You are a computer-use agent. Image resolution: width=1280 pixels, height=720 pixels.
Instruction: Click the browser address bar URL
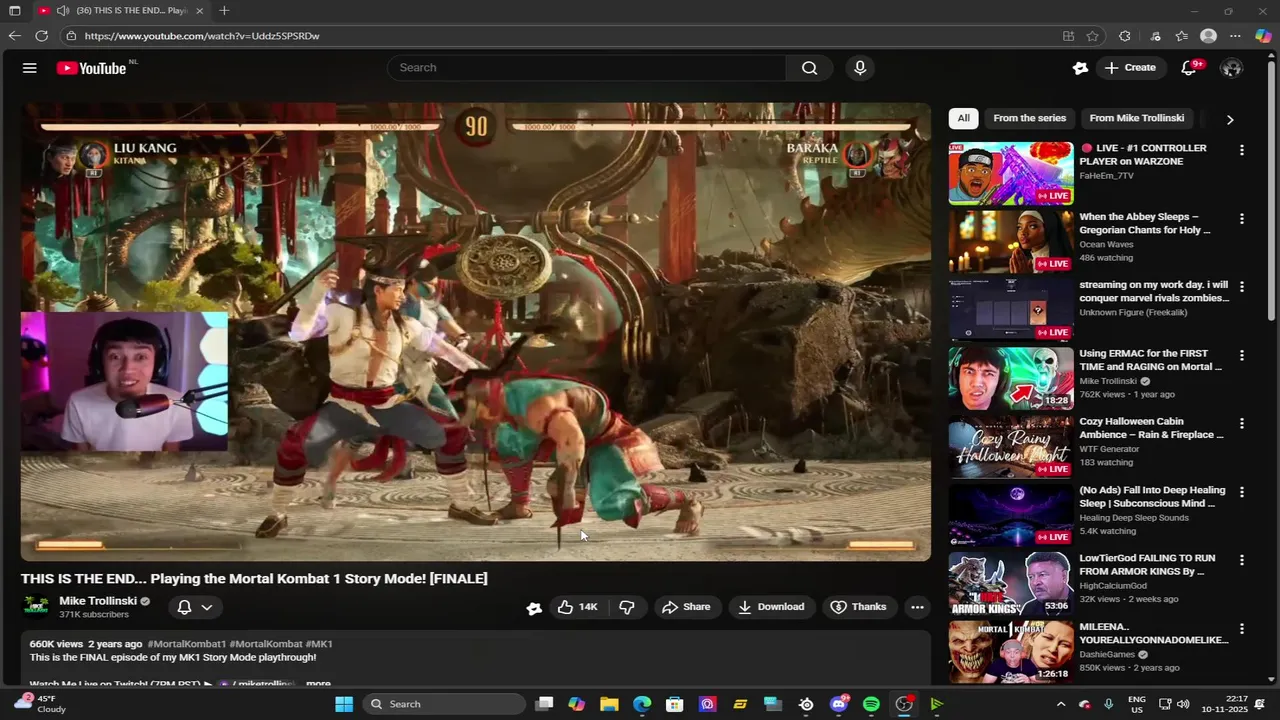pos(202,36)
